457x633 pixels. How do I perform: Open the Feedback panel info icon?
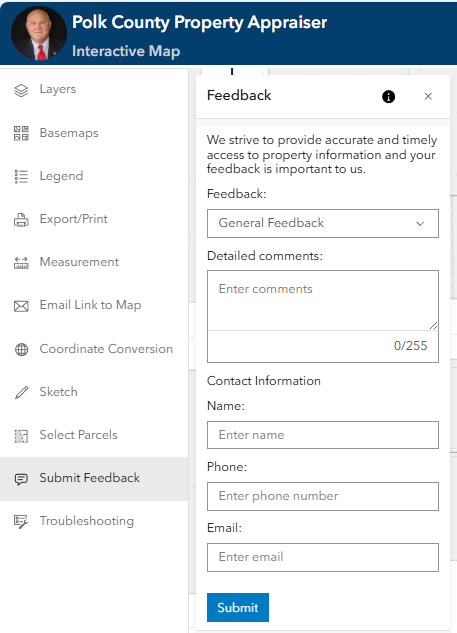388,96
